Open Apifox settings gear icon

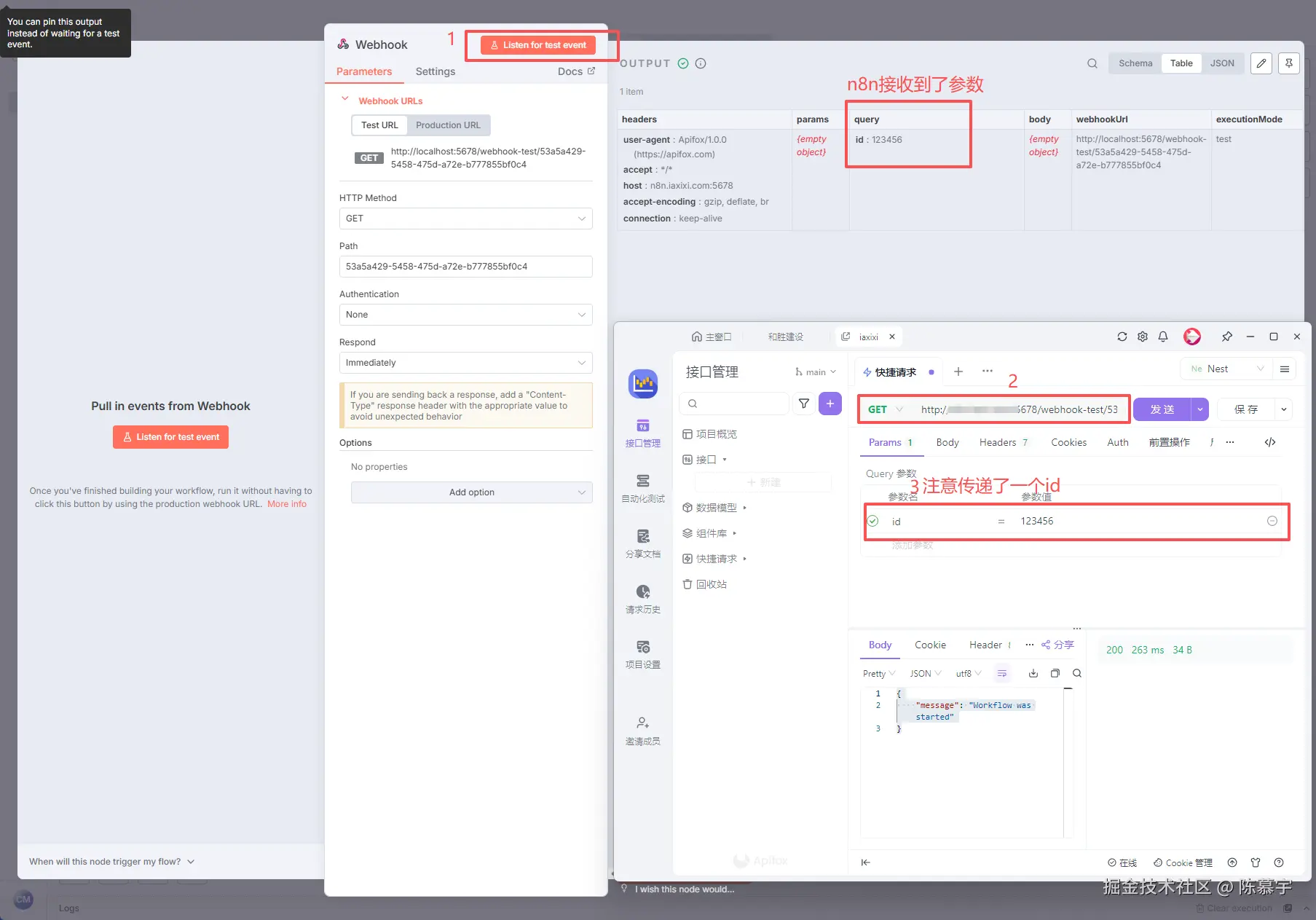[x=1143, y=337]
